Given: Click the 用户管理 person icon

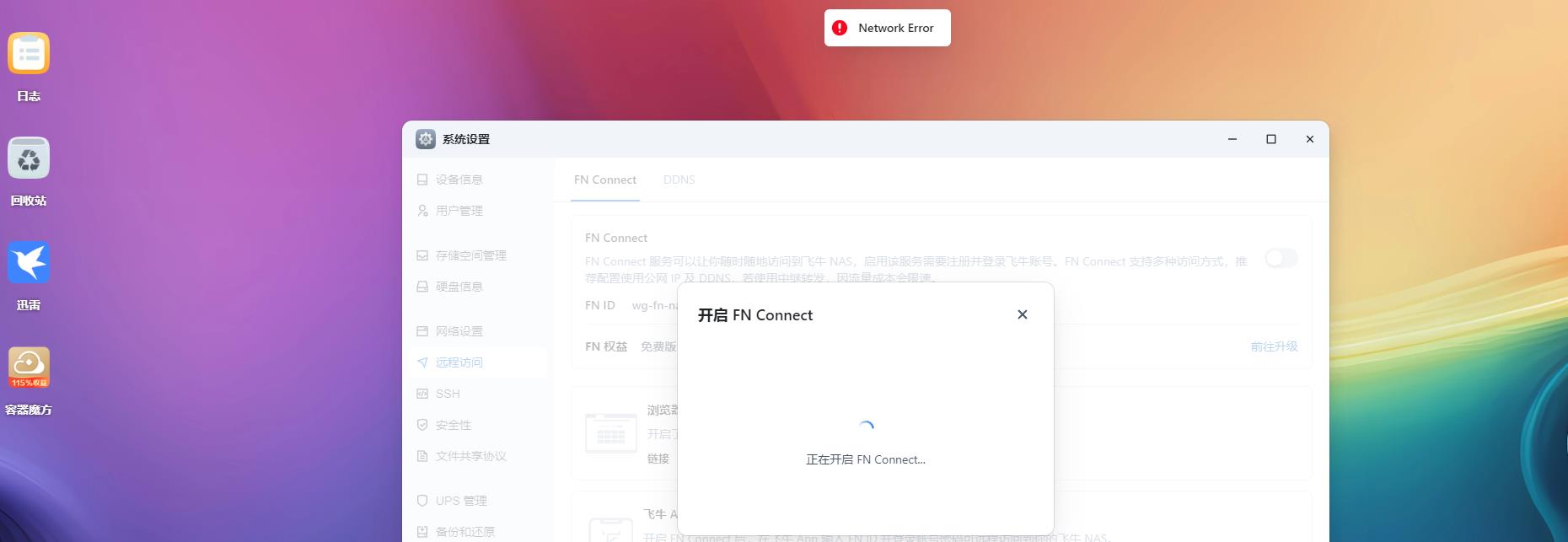Looking at the screenshot, I should 422,211.
